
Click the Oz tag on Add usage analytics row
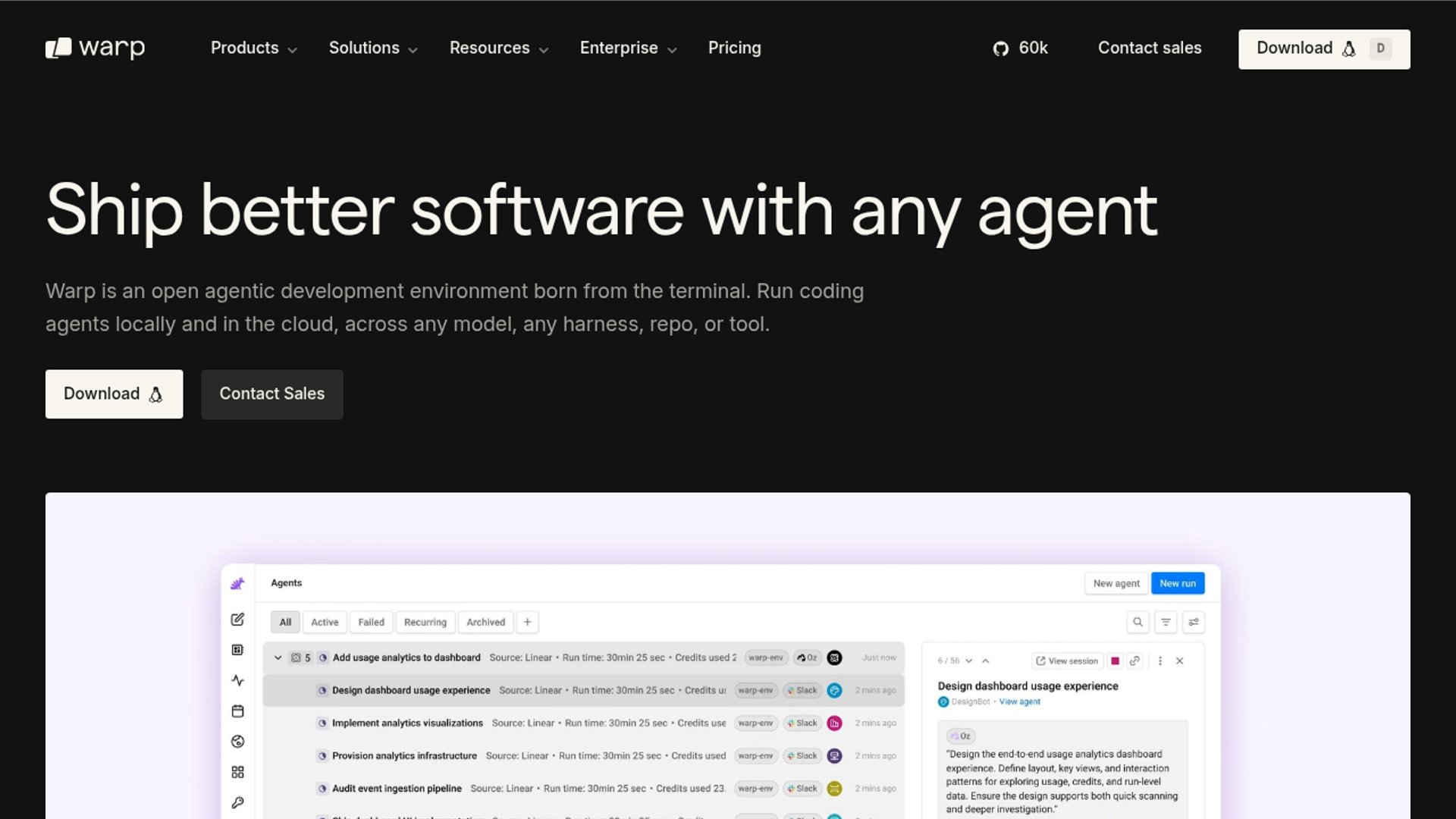(807, 657)
